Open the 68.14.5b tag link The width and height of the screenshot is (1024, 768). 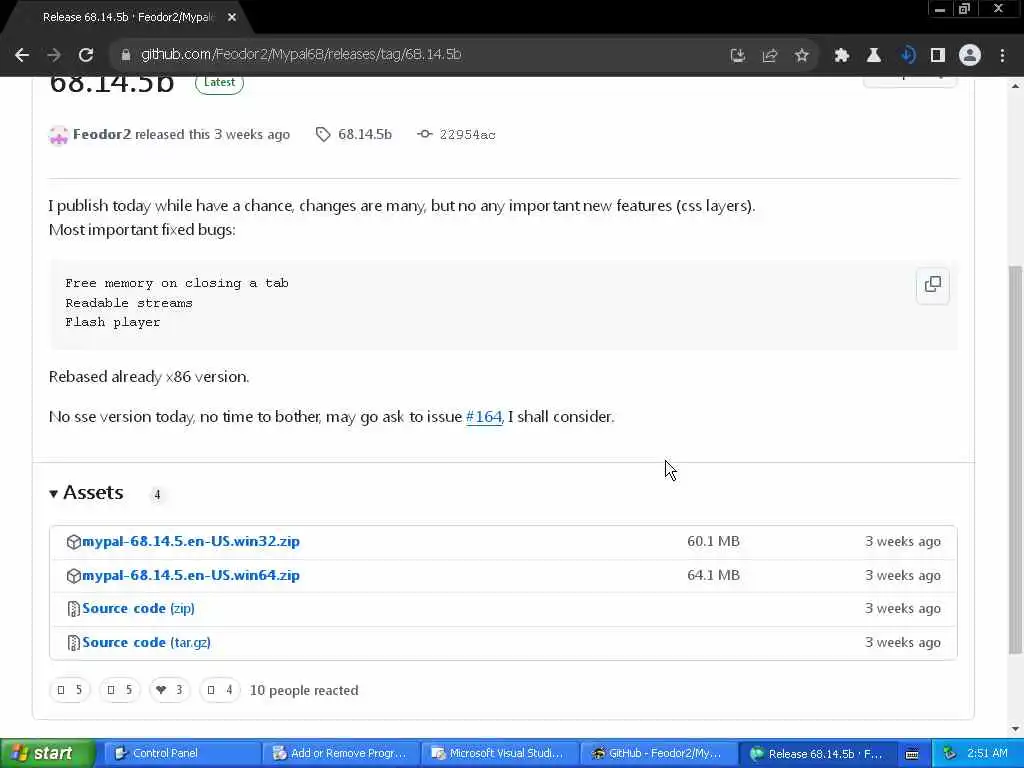point(364,135)
